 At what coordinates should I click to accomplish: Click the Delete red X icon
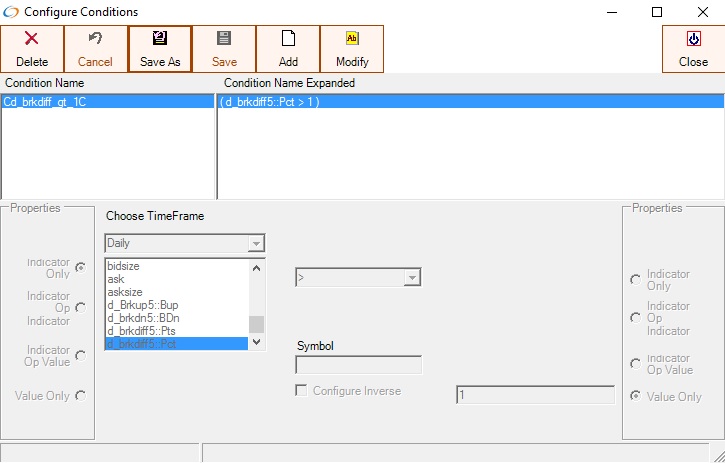tap(32, 39)
